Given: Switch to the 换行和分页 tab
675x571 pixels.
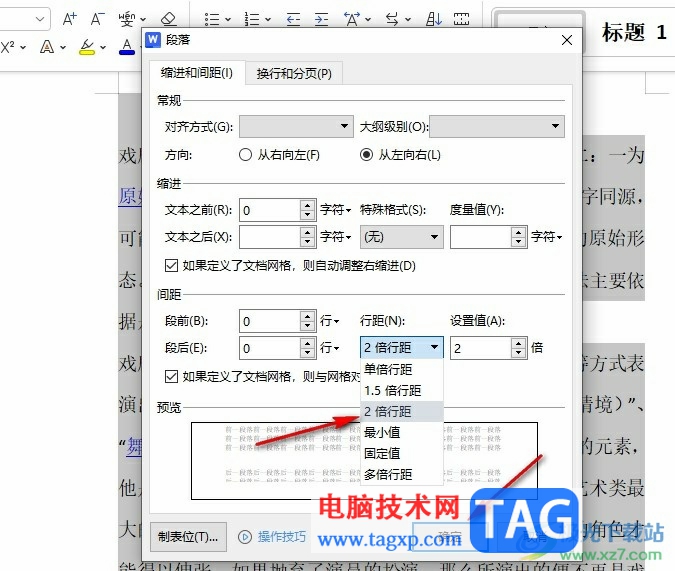Looking at the screenshot, I should 294,74.
